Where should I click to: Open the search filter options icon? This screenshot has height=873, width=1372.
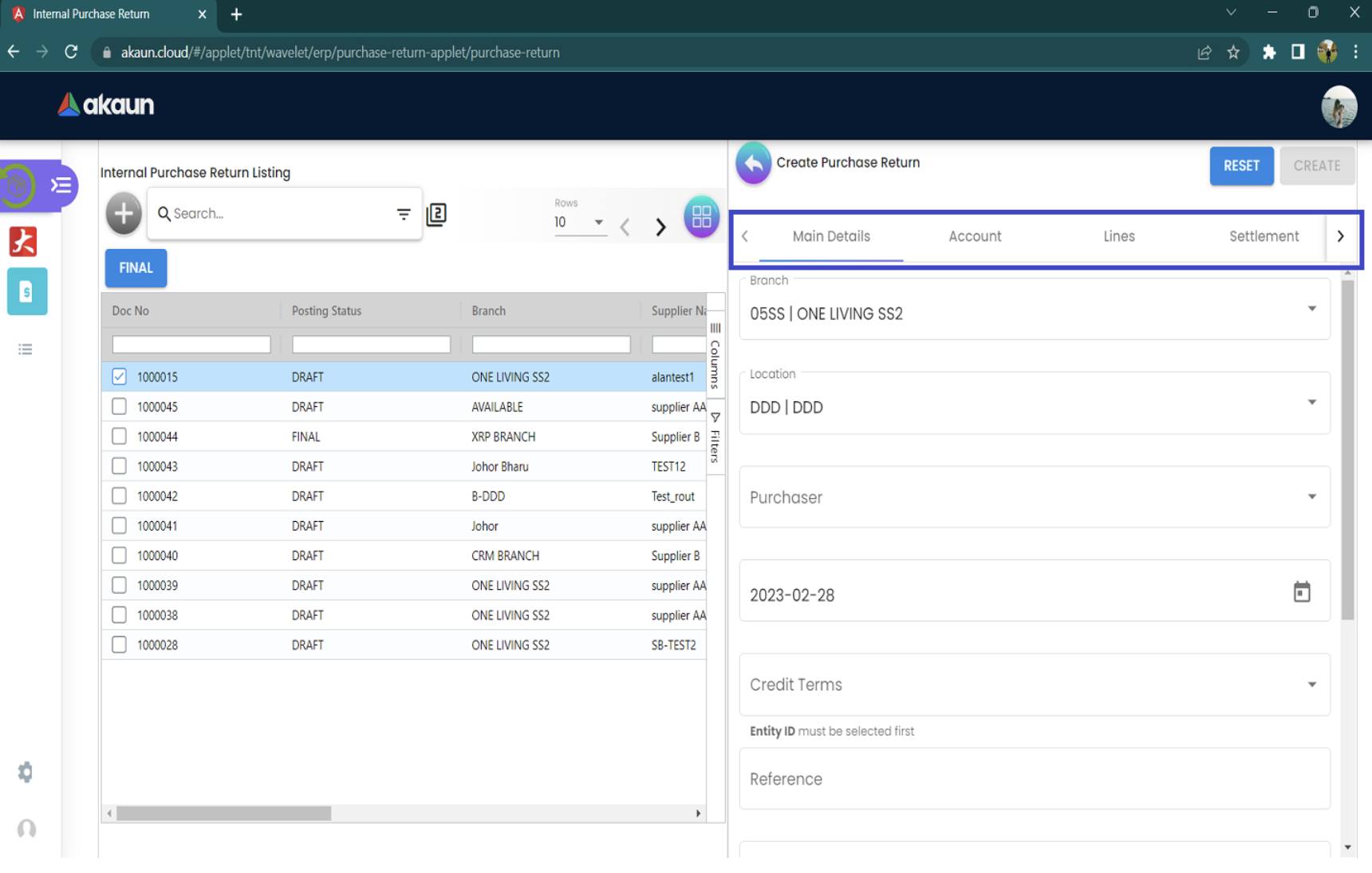(x=404, y=214)
